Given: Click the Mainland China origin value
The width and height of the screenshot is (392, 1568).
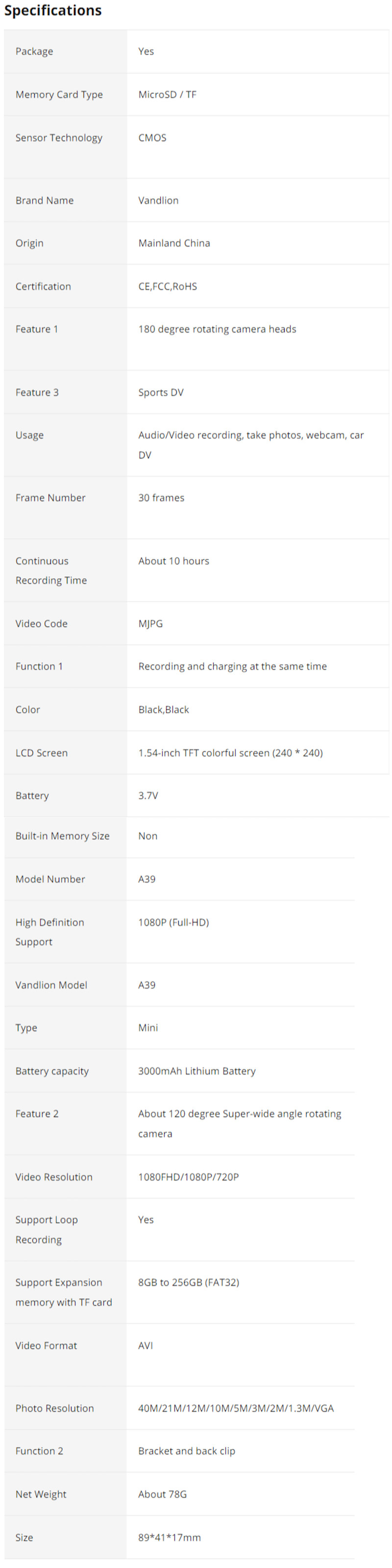Looking at the screenshot, I should (174, 243).
